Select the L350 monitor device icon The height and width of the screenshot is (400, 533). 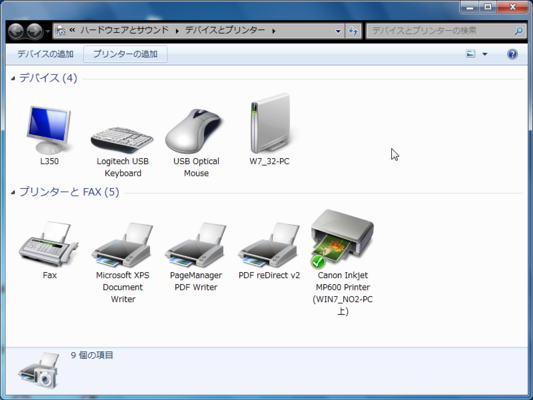click(49, 130)
